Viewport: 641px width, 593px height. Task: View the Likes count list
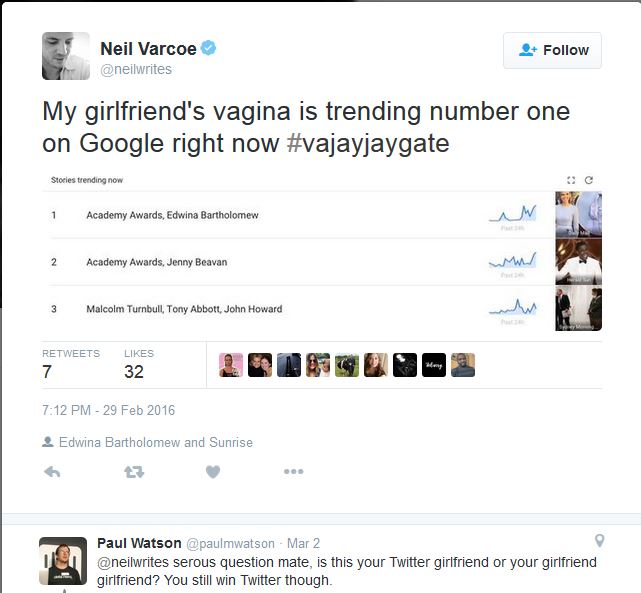point(138,364)
